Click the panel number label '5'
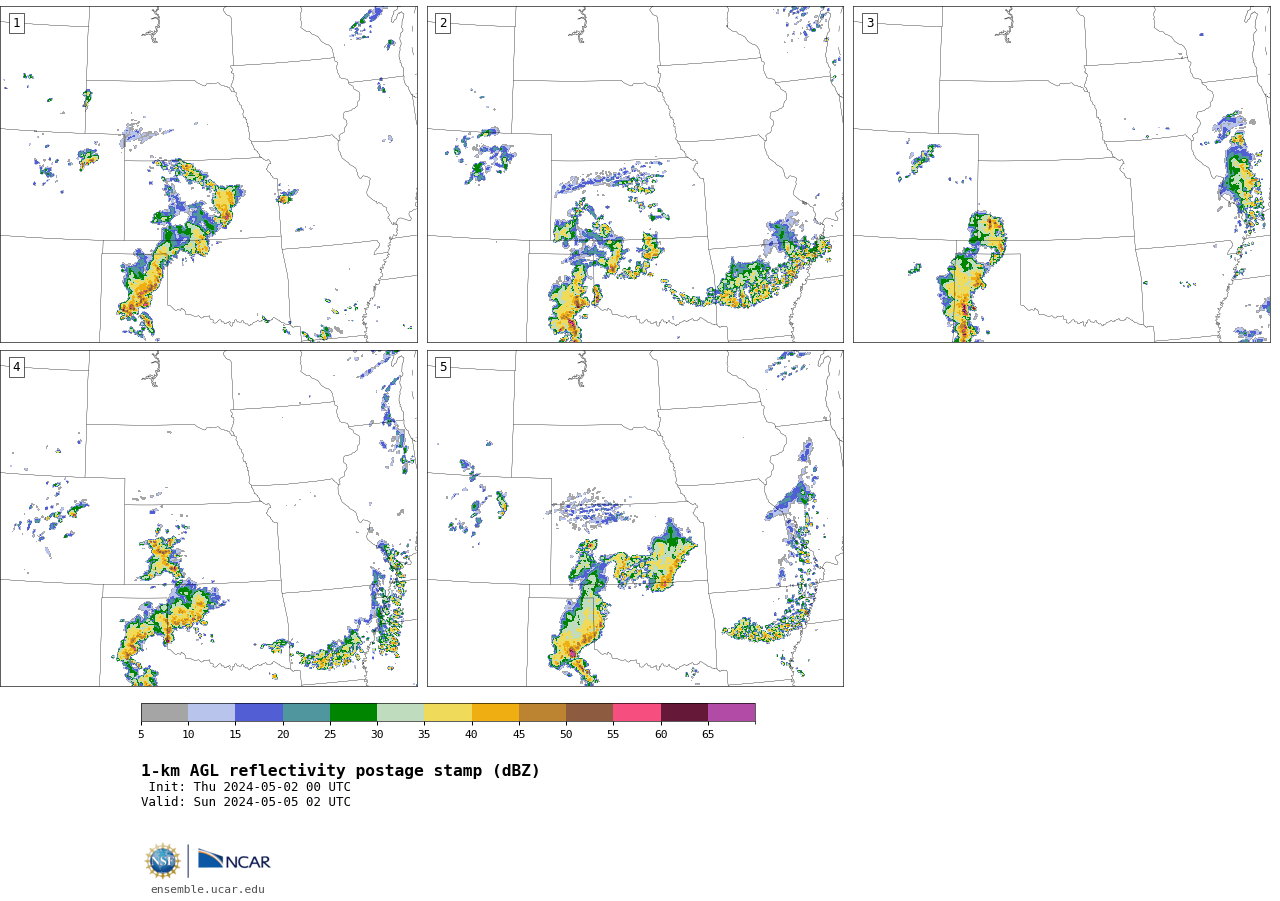The height and width of the screenshot is (901, 1280). tap(443, 367)
